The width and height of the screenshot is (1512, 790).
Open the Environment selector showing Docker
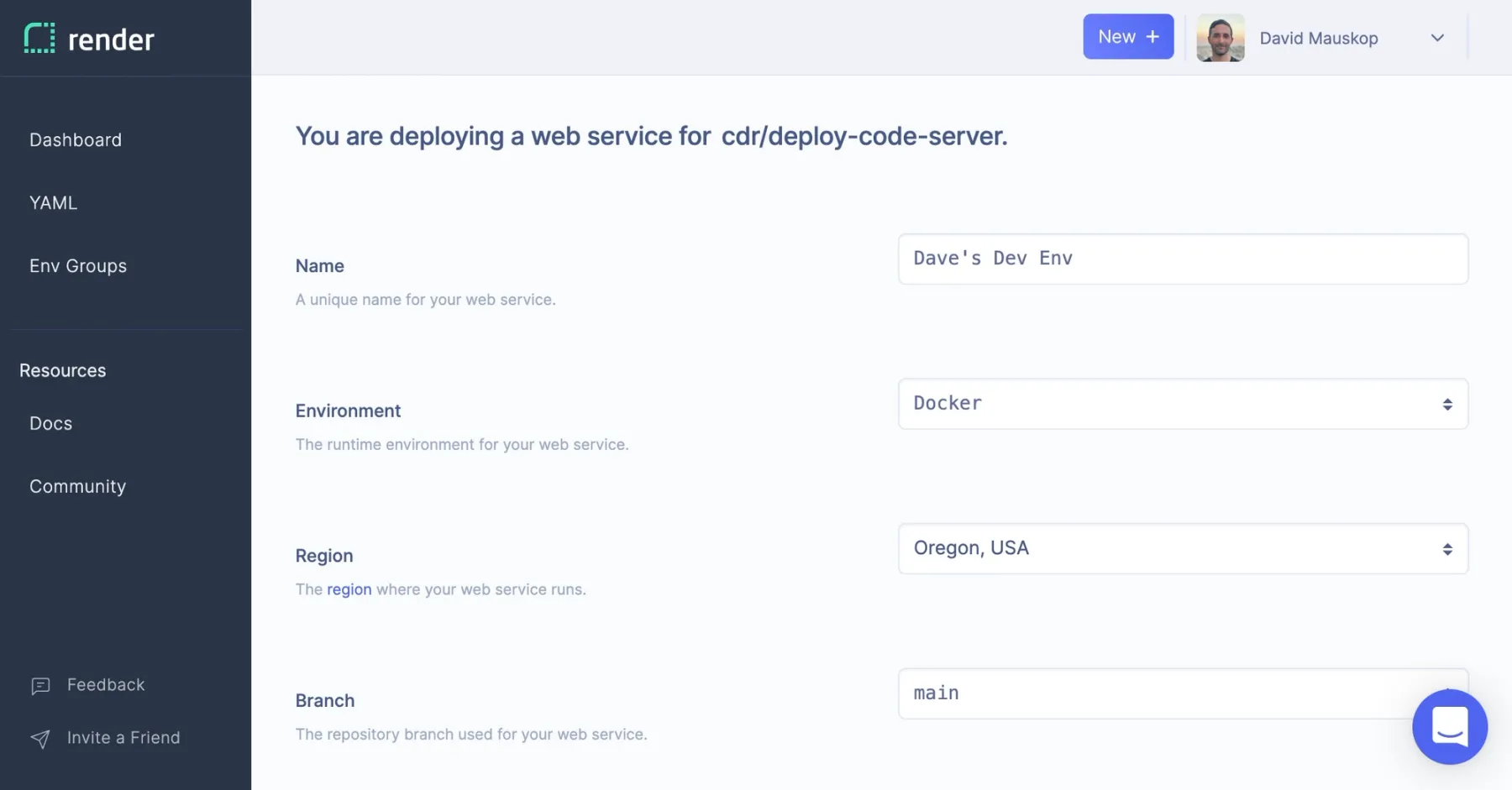(x=1183, y=404)
